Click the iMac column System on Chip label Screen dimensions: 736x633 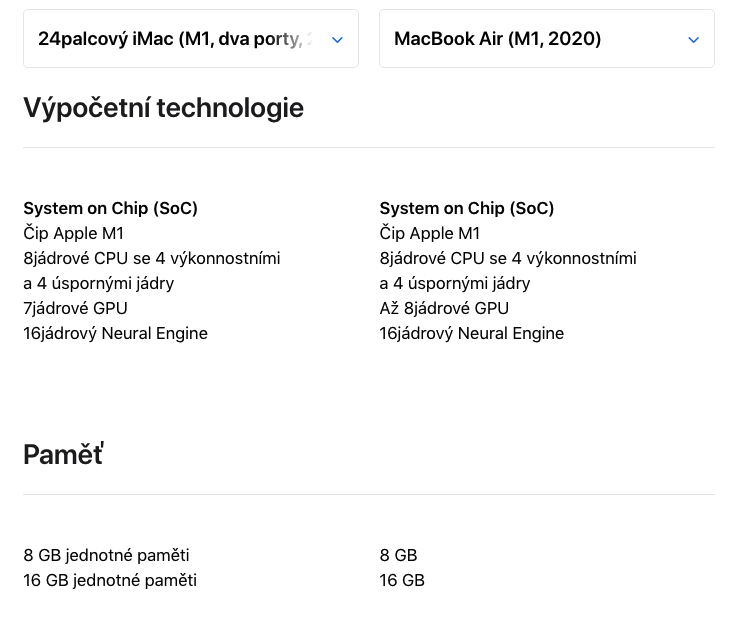tap(110, 208)
